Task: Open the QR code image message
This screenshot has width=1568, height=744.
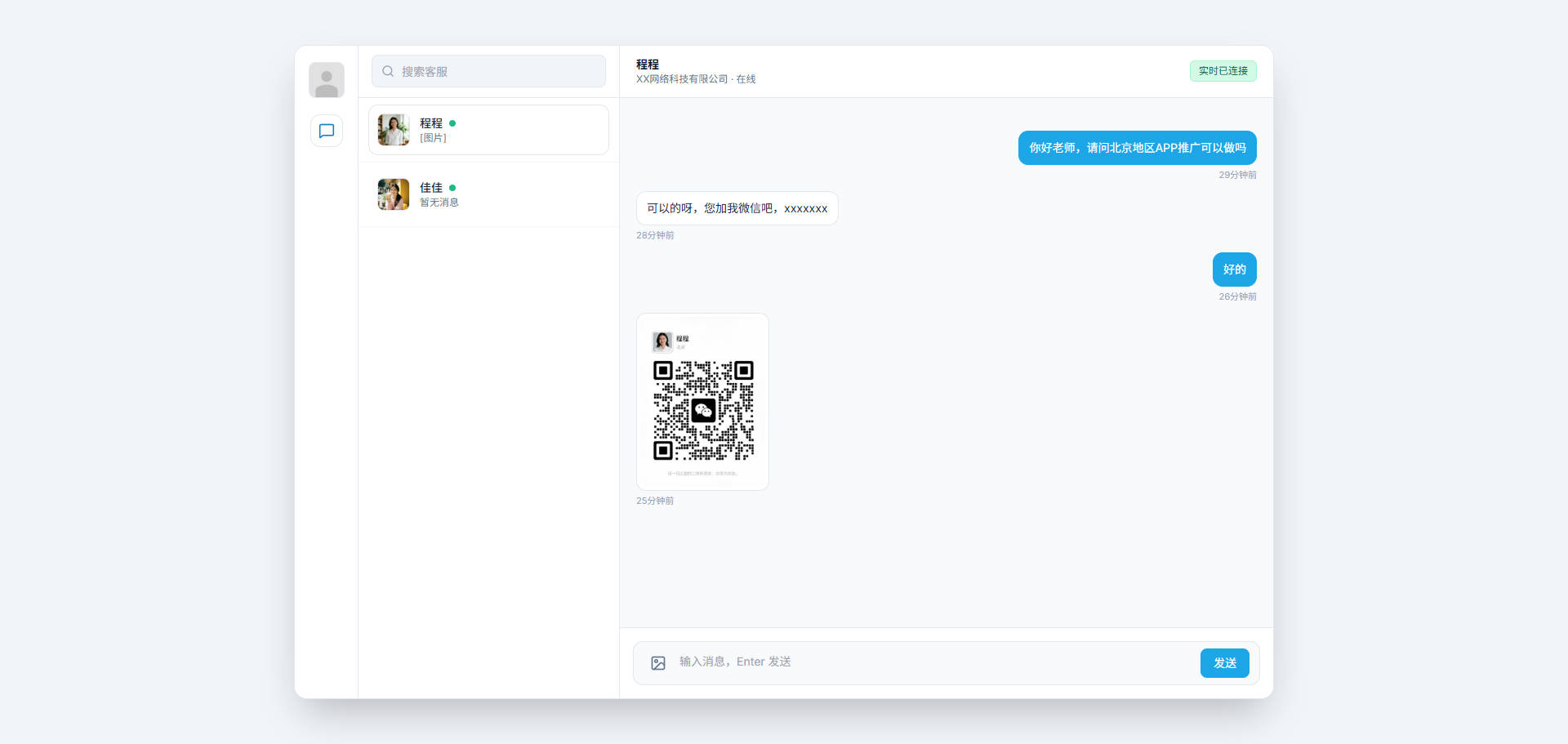Action: coord(702,402)
